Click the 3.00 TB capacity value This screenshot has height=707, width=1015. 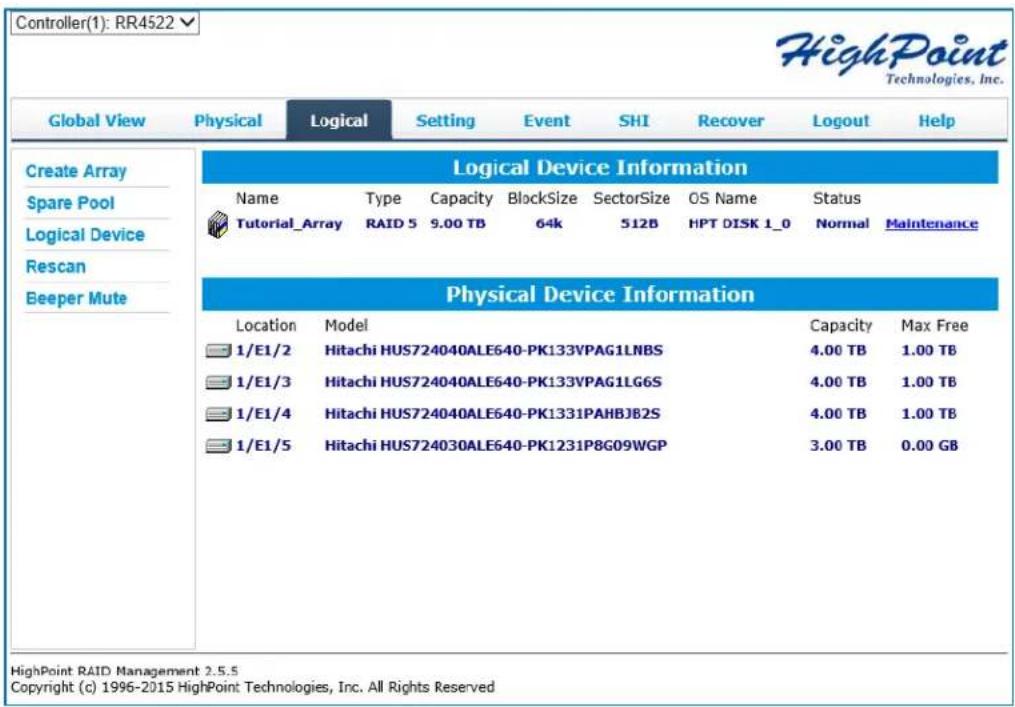click(x=838, y=446)
